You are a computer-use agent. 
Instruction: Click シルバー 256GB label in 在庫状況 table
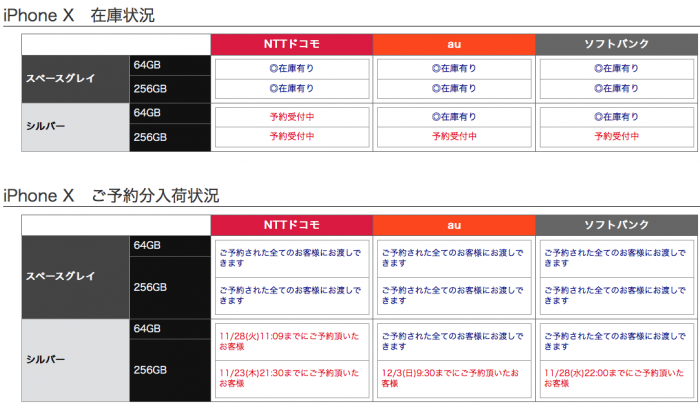(x=170, y=137)
